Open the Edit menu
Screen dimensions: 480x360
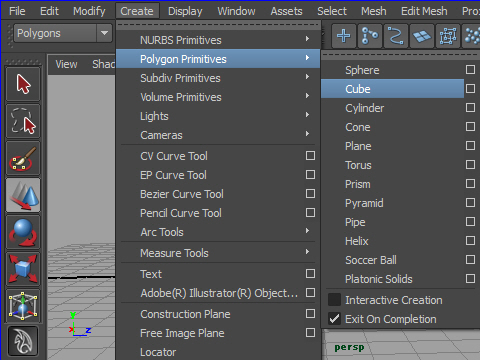(49, 11)
